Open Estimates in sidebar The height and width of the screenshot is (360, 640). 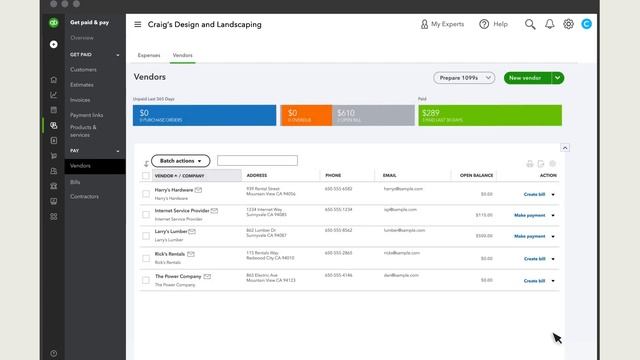(82, 85)
